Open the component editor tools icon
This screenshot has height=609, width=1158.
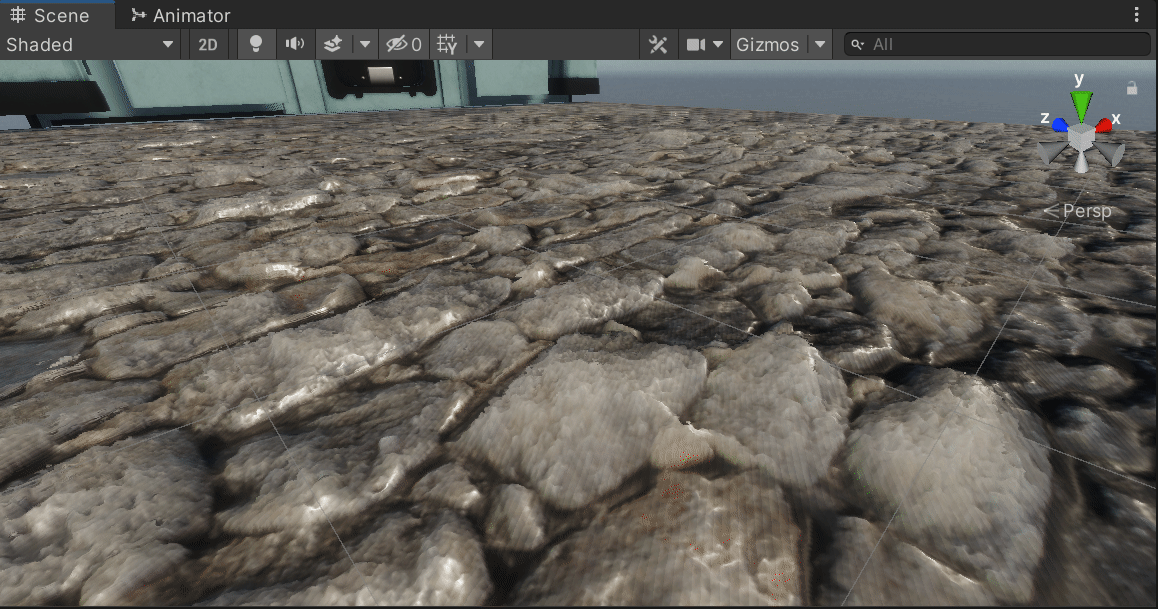(657, 44)
